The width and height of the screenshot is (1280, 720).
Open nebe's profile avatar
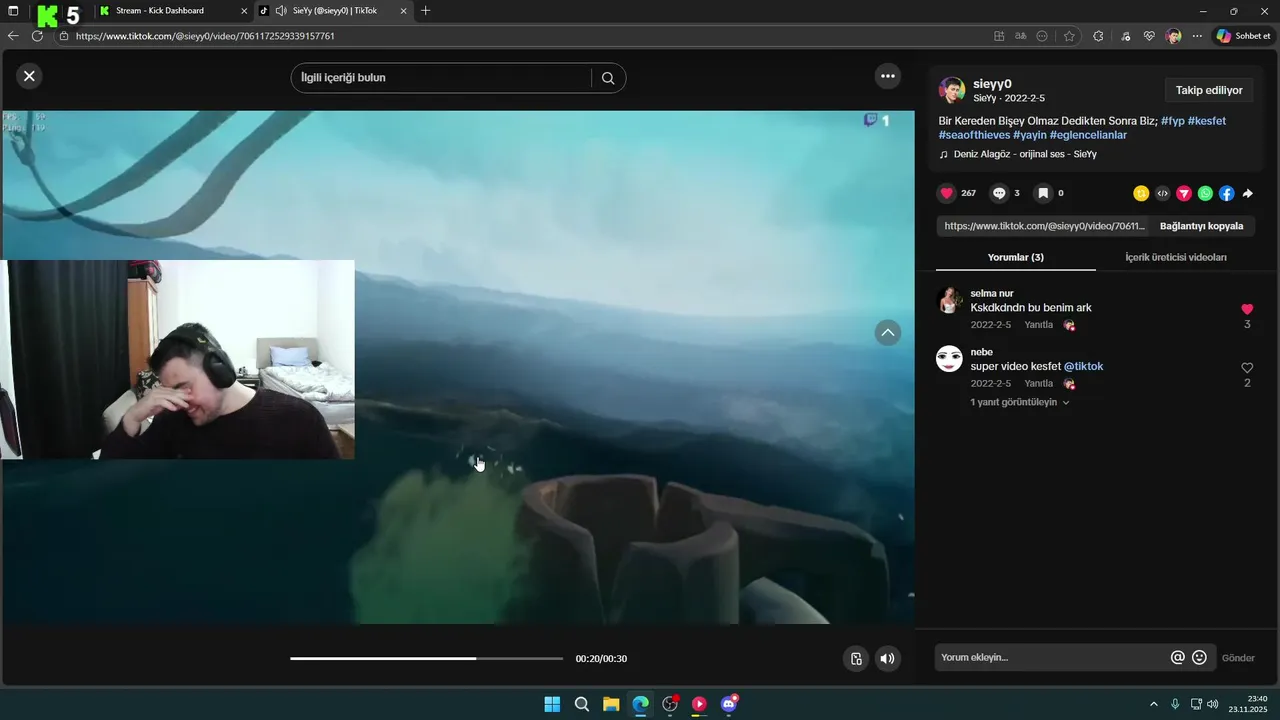click(949, 359)
